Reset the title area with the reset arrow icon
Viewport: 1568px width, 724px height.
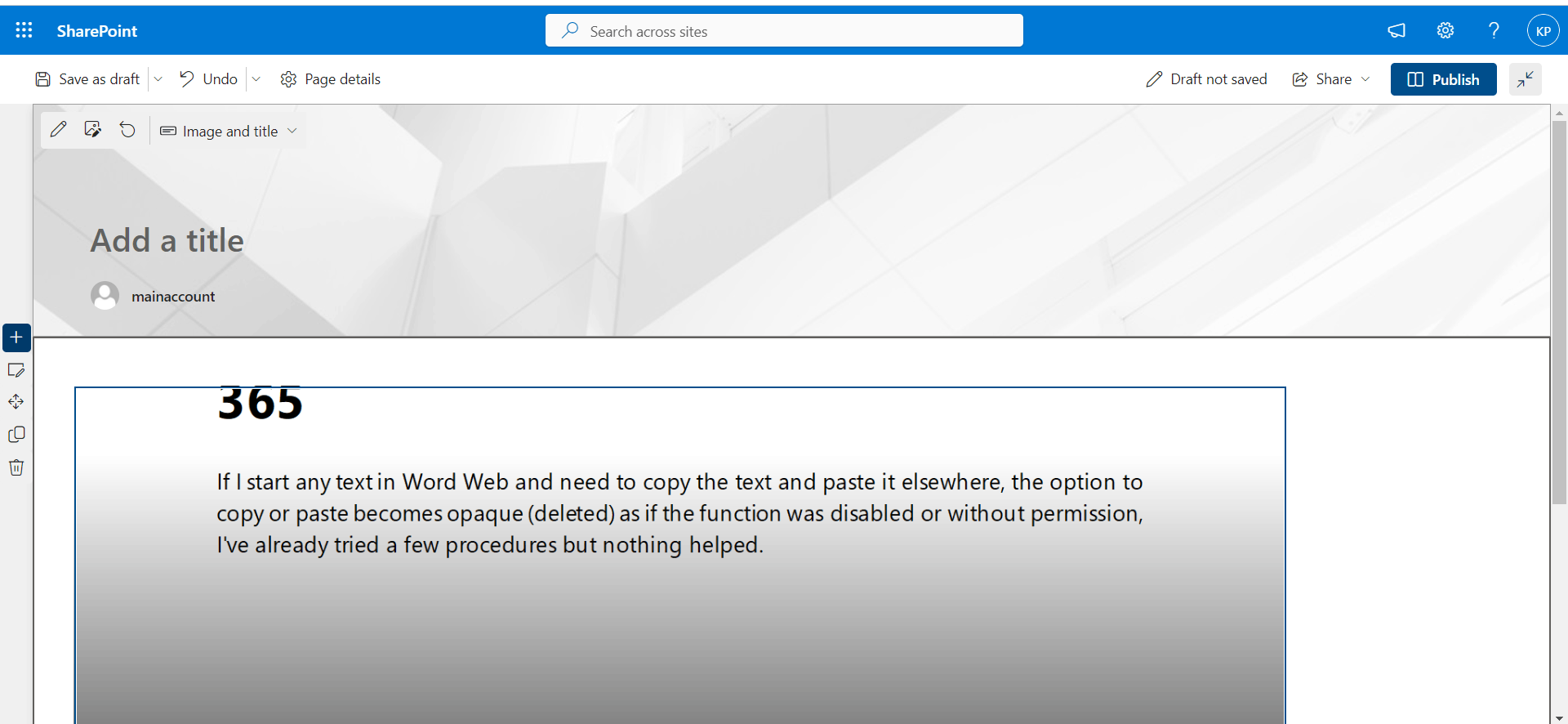(127, 130)
